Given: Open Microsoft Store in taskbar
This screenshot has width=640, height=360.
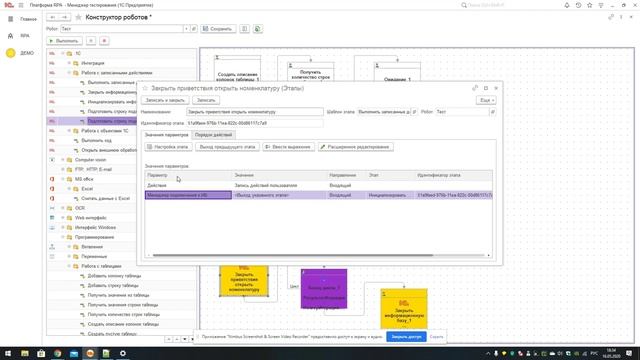Looking at the screenshot, I should 41,353.
